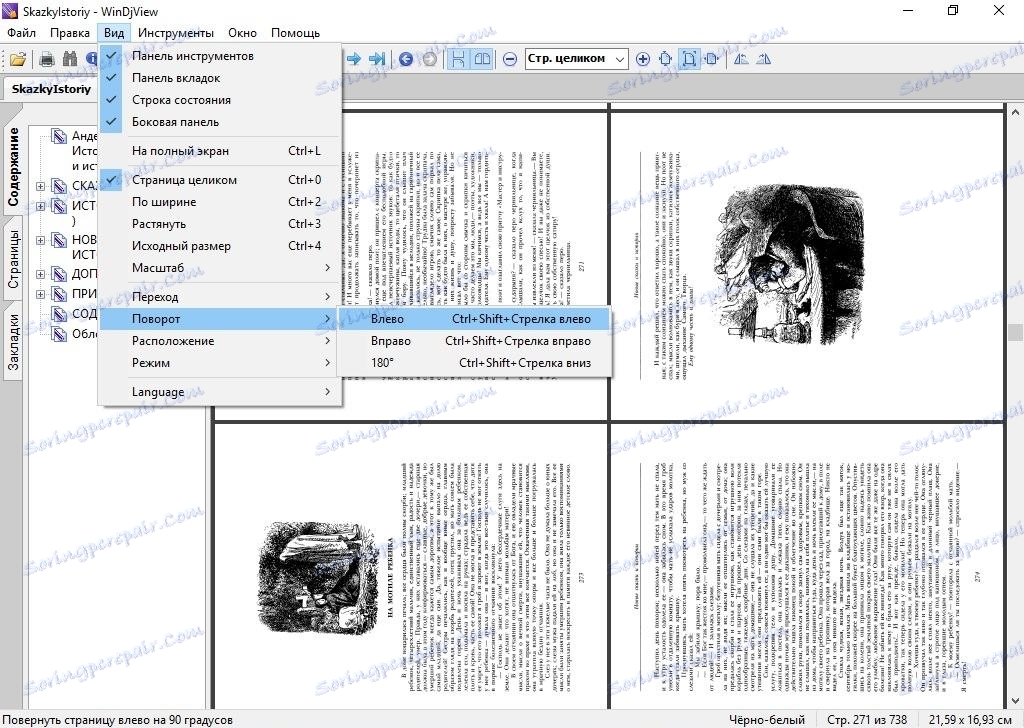Viewport: 1024px width, 728px height.
Task: Click the rotate left toolbar icon
Action: click(741, 59)
